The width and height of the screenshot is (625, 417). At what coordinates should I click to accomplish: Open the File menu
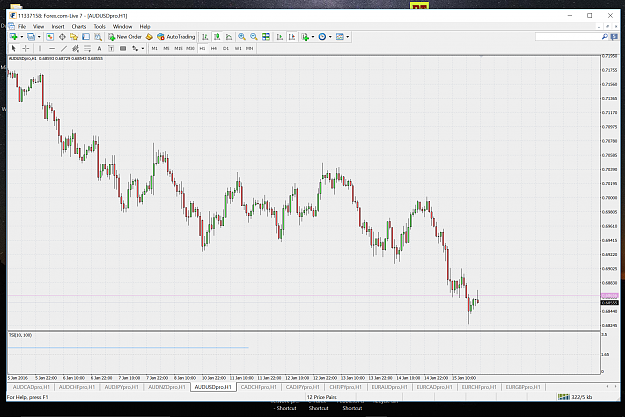(22, 27)
